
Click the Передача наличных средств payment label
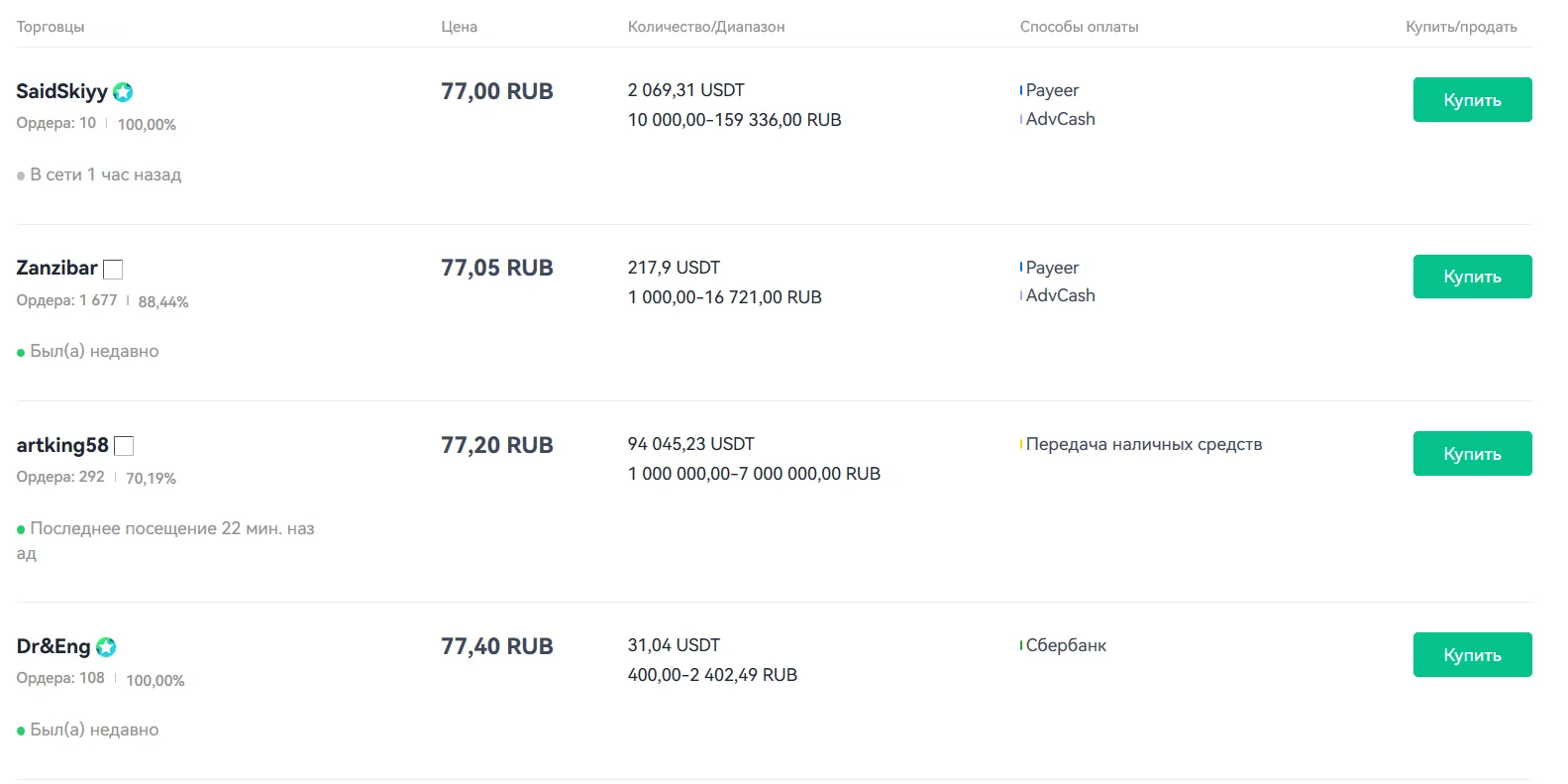(x=1143, y=444)
